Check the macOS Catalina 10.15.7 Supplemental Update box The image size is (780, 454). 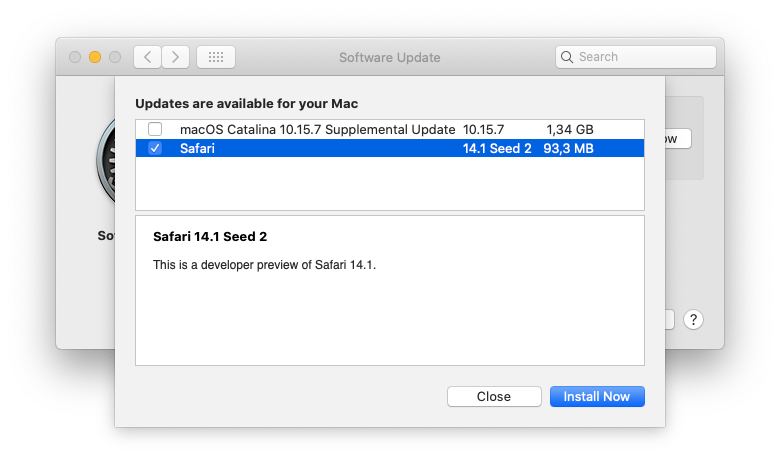pyautogui.click(x=155, y=129)
